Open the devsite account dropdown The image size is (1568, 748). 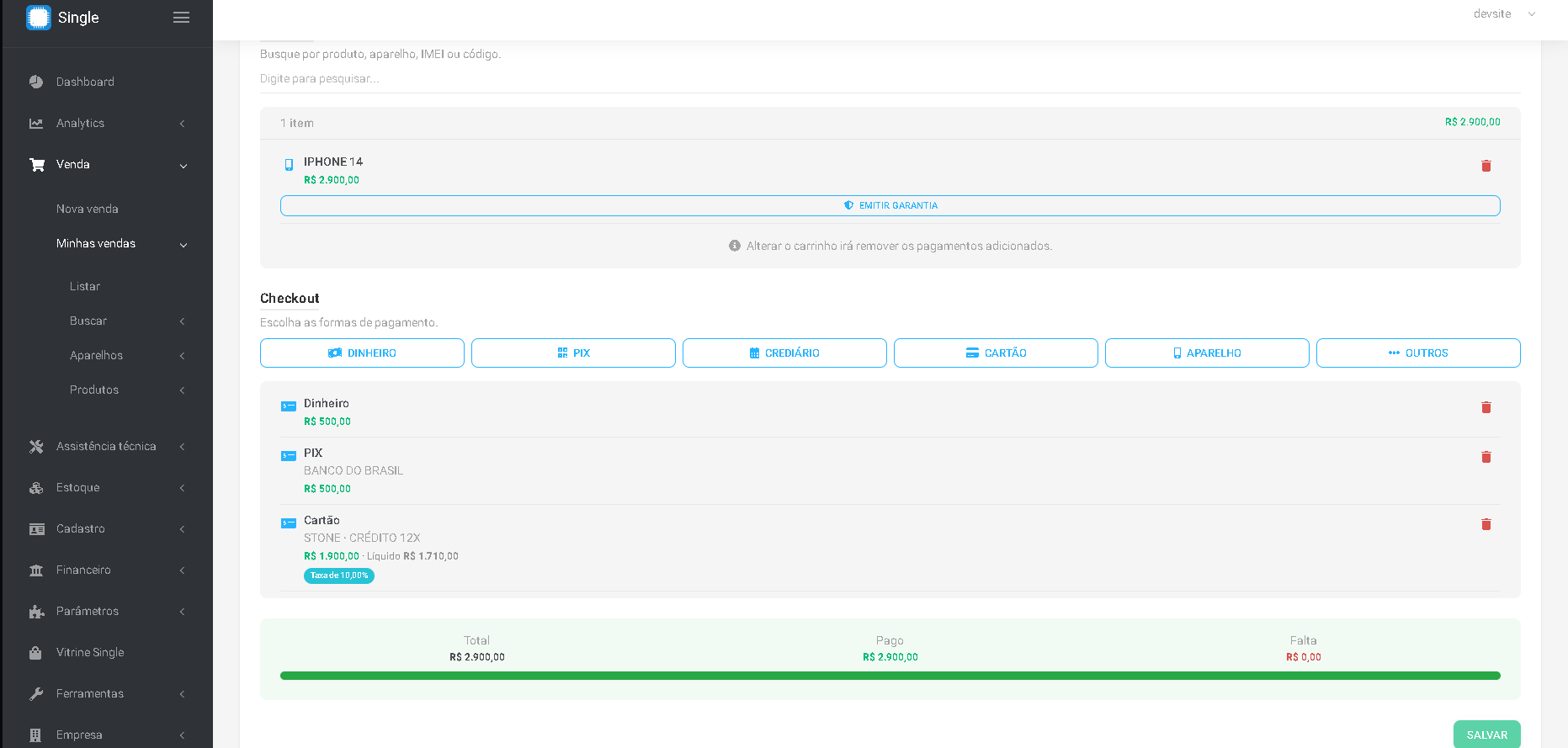point(1504,13)
